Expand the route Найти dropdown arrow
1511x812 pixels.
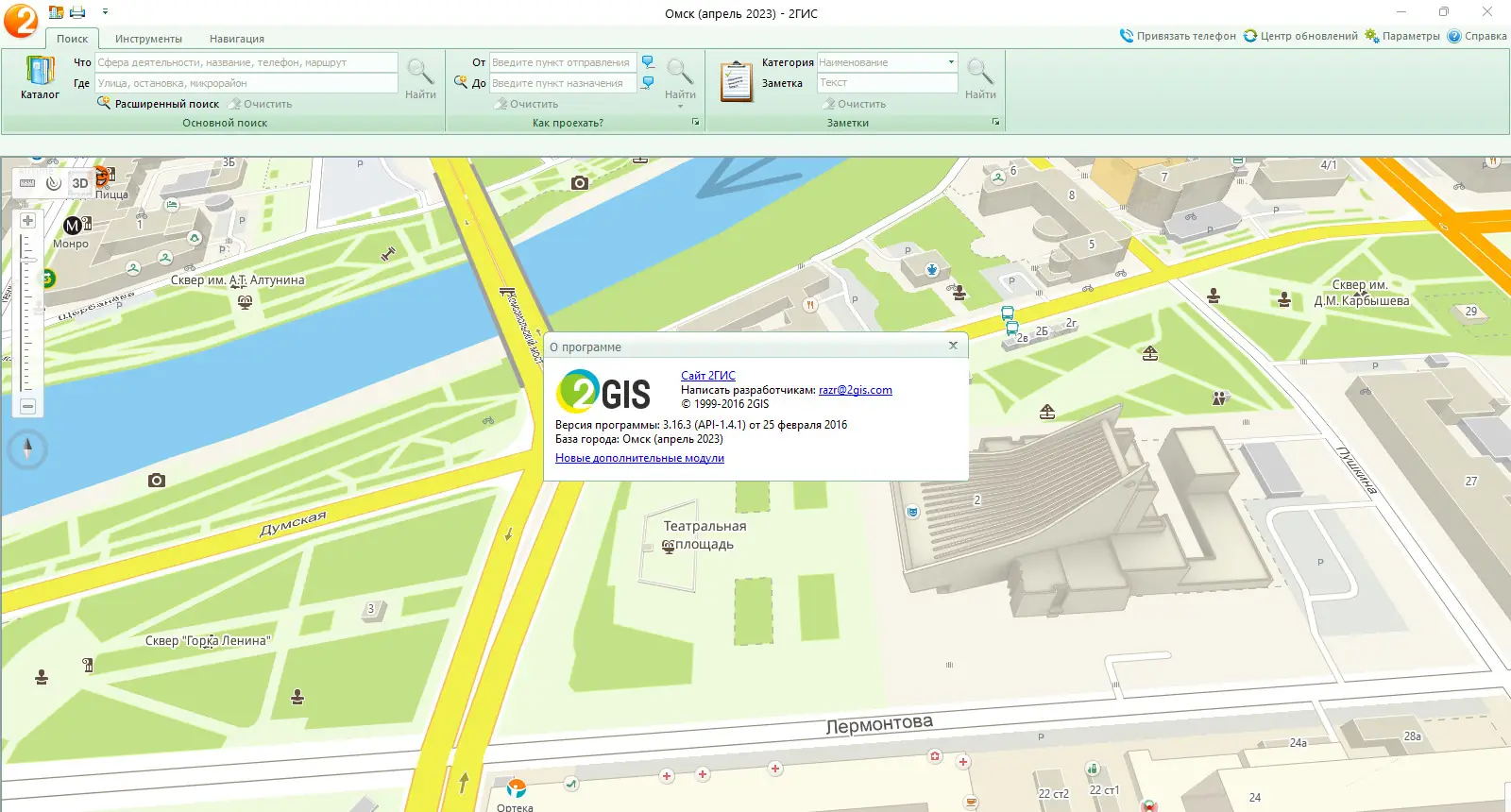pos(680,107)
